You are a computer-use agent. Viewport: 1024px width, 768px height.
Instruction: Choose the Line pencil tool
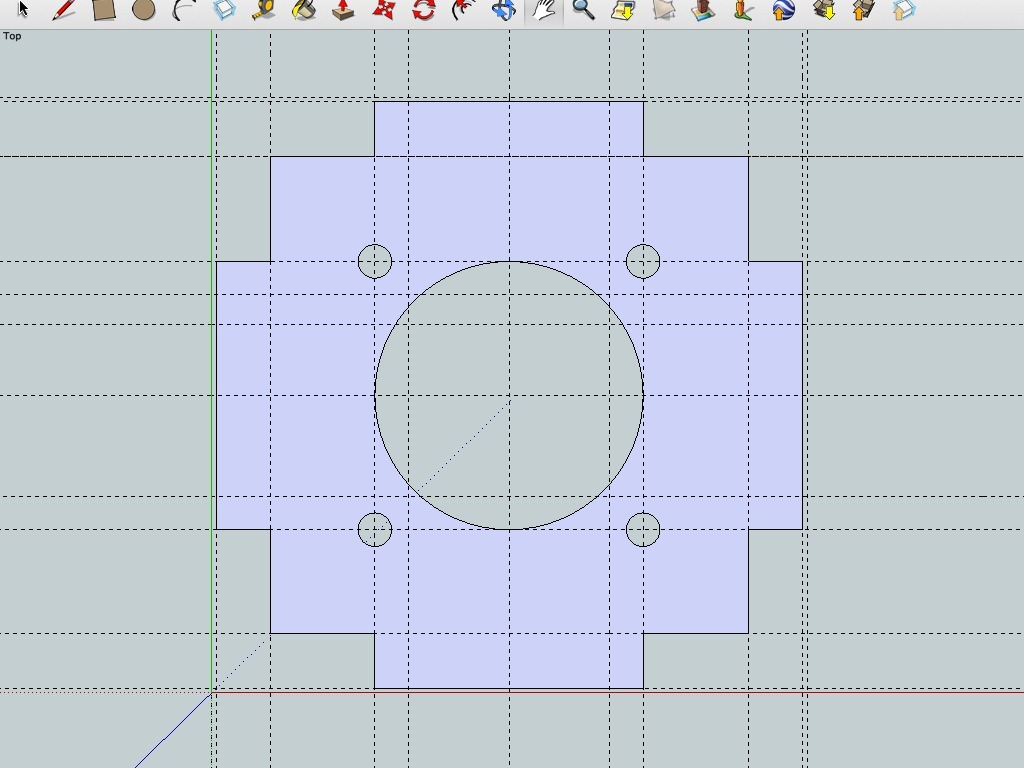click(63, 9)
